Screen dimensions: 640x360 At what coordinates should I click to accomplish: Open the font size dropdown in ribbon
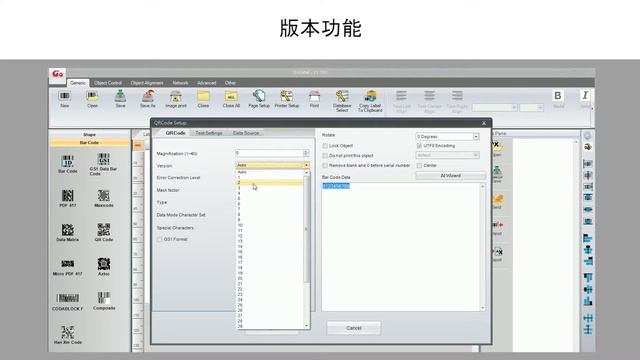pos(540,107)
